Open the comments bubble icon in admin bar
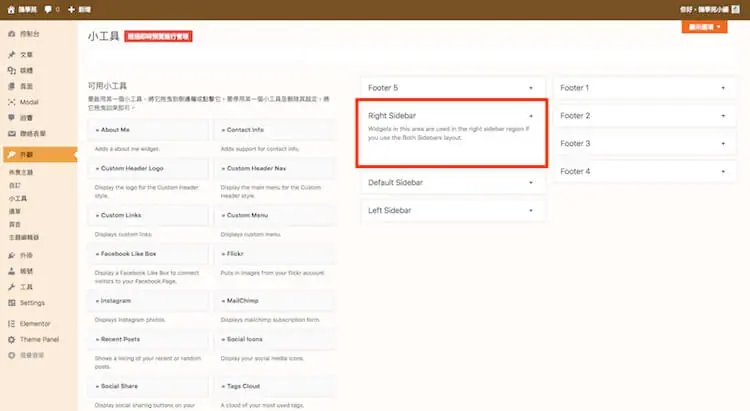Screen dimensions: 750x411 click(x=48, y=10)
